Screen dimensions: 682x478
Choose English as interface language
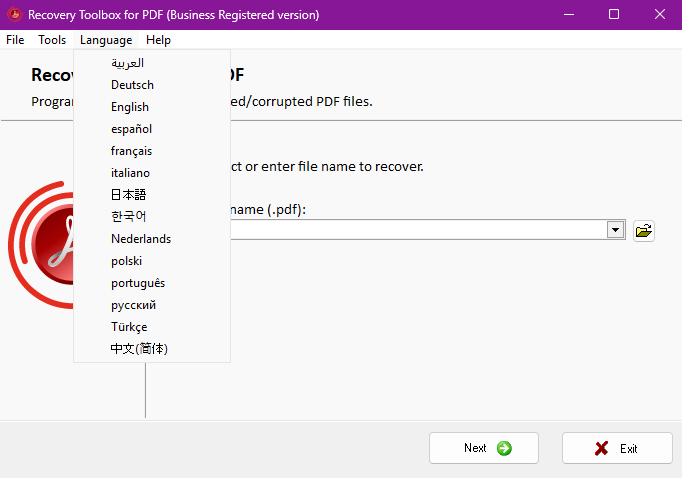click(130, 107)
